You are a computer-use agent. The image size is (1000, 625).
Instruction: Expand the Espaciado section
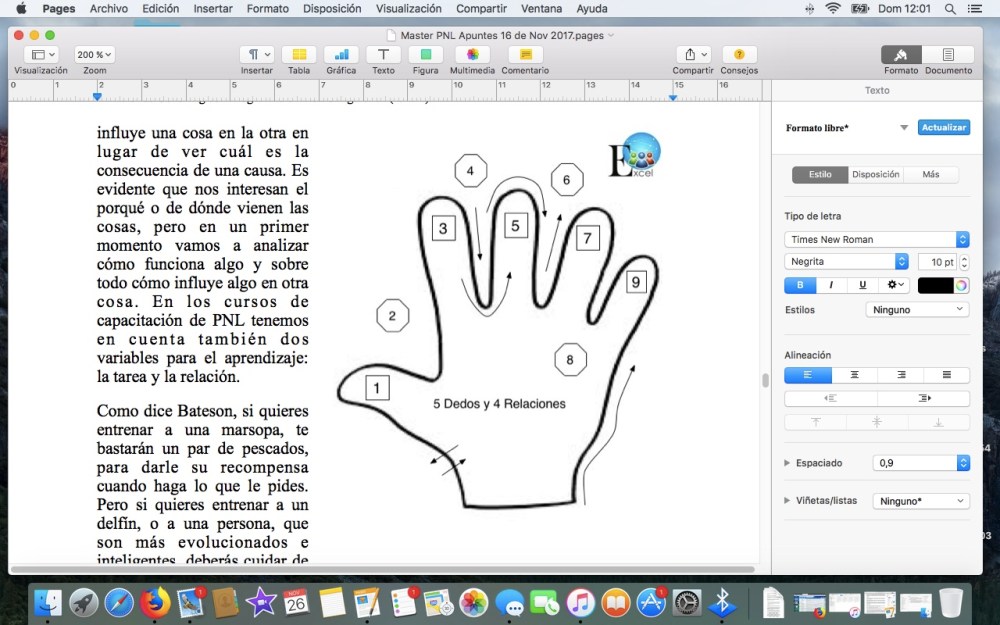click(x=788, y=463)
